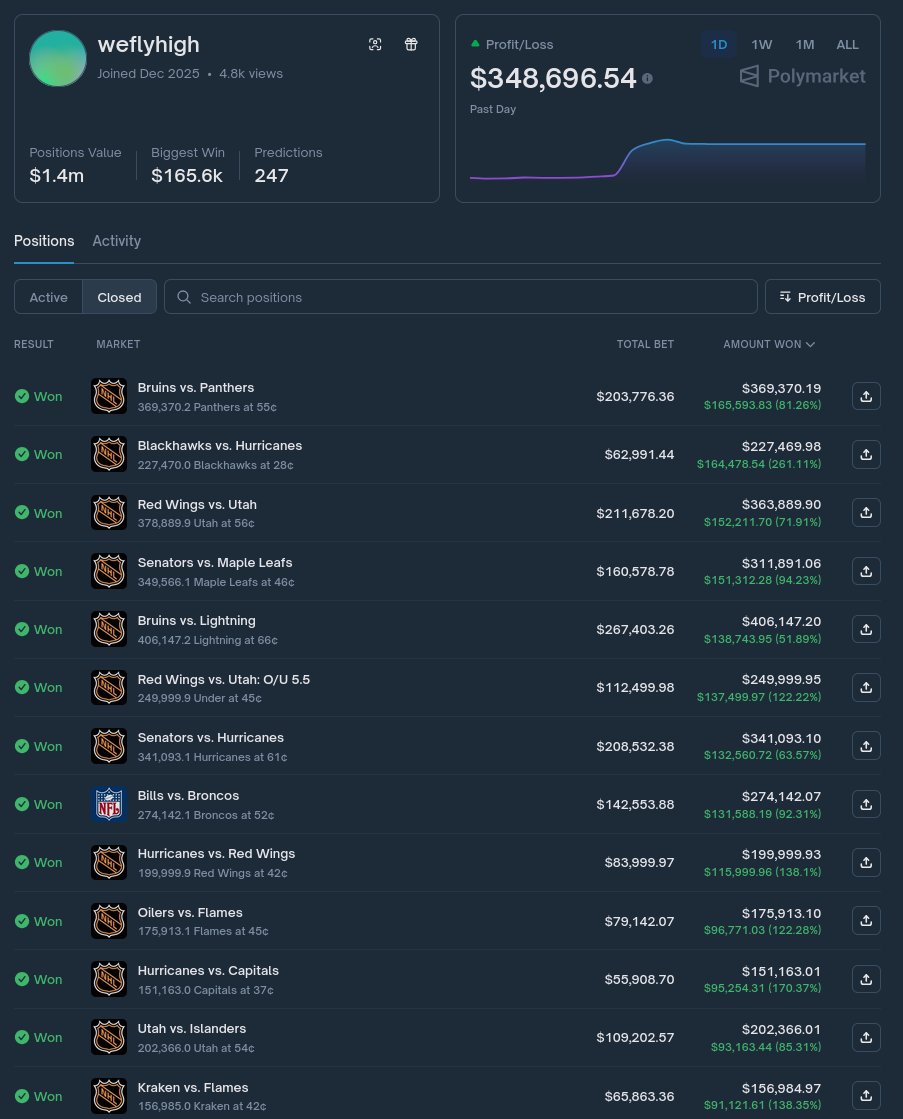Share the Hurricanes vs. Red Wings result
The width and height of the screenshot is (903, 1119).
[866, 862]
